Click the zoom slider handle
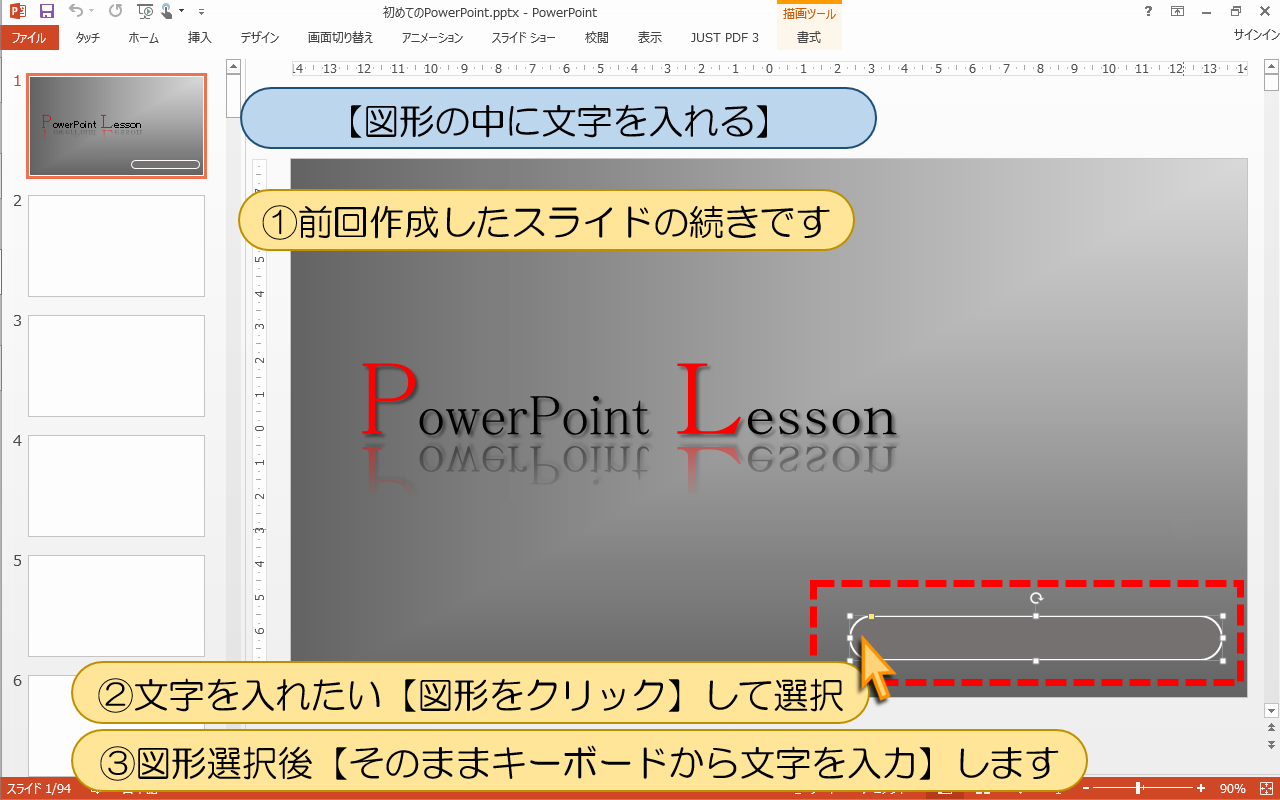This screenshot has width=1280, height=800. click(1139, 789)
